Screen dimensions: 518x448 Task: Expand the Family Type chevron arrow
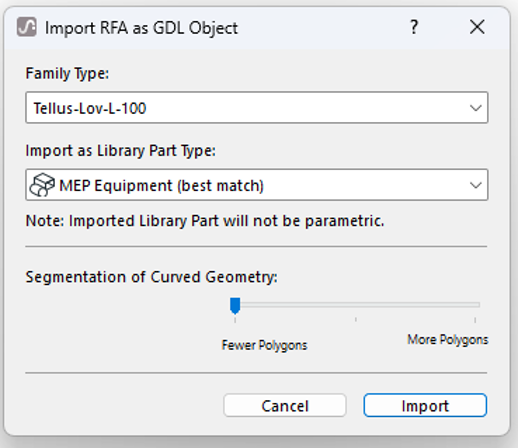point(475,108)
